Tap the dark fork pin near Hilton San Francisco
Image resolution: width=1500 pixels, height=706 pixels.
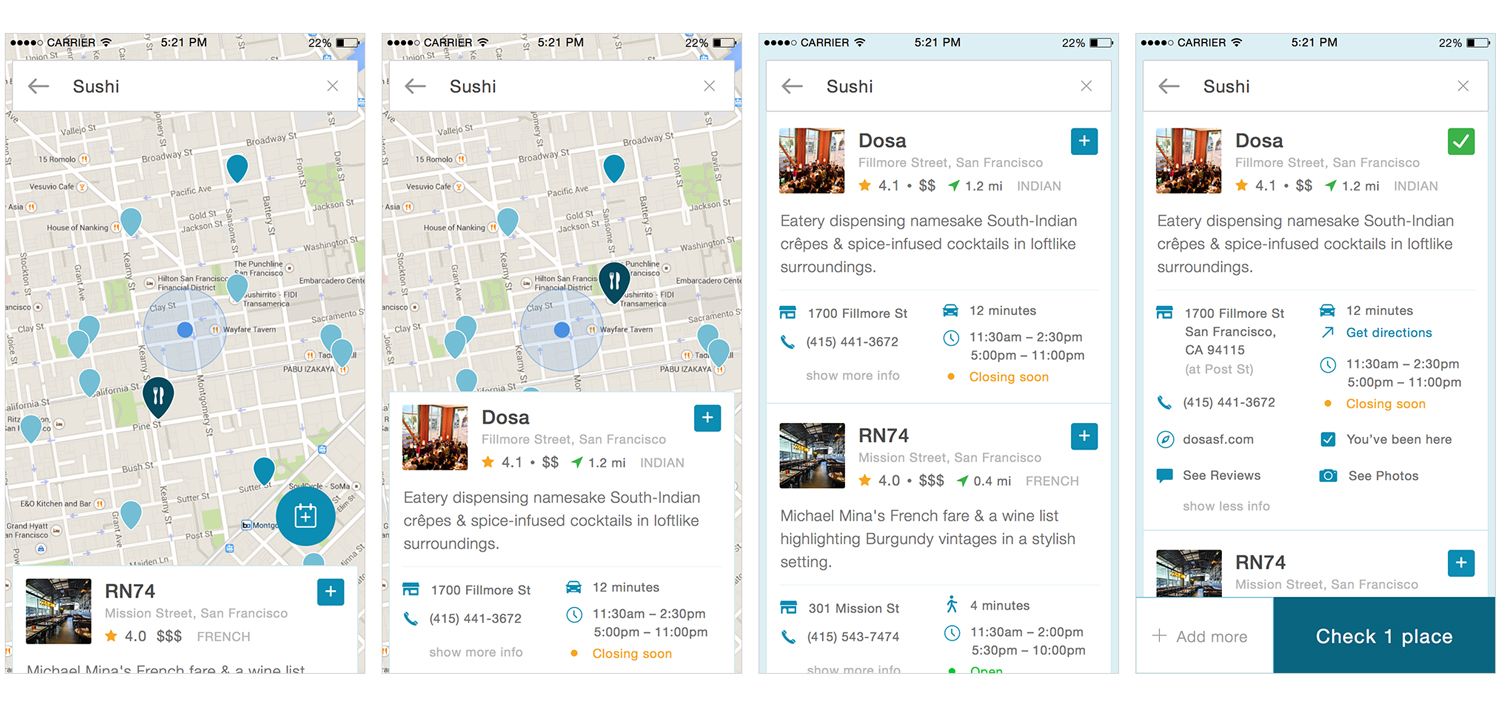[x=614, y=282]
